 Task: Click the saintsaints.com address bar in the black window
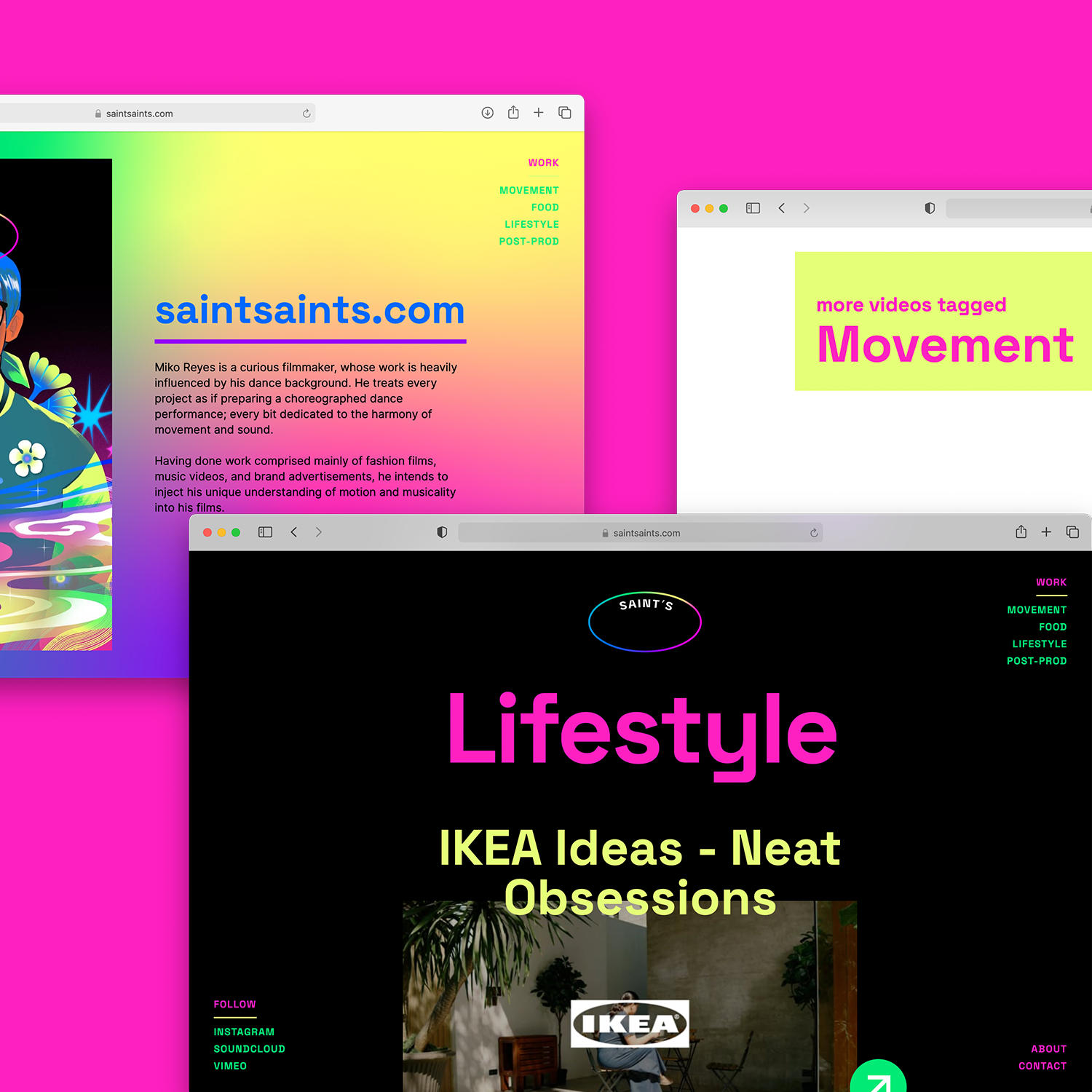[641, 533]
